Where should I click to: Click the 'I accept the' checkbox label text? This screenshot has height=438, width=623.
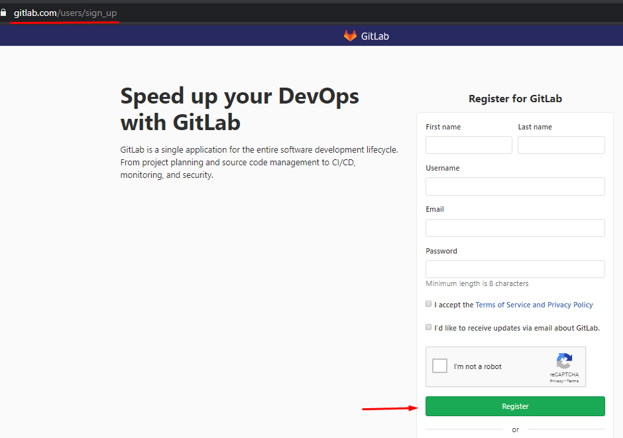pos(454,305)
